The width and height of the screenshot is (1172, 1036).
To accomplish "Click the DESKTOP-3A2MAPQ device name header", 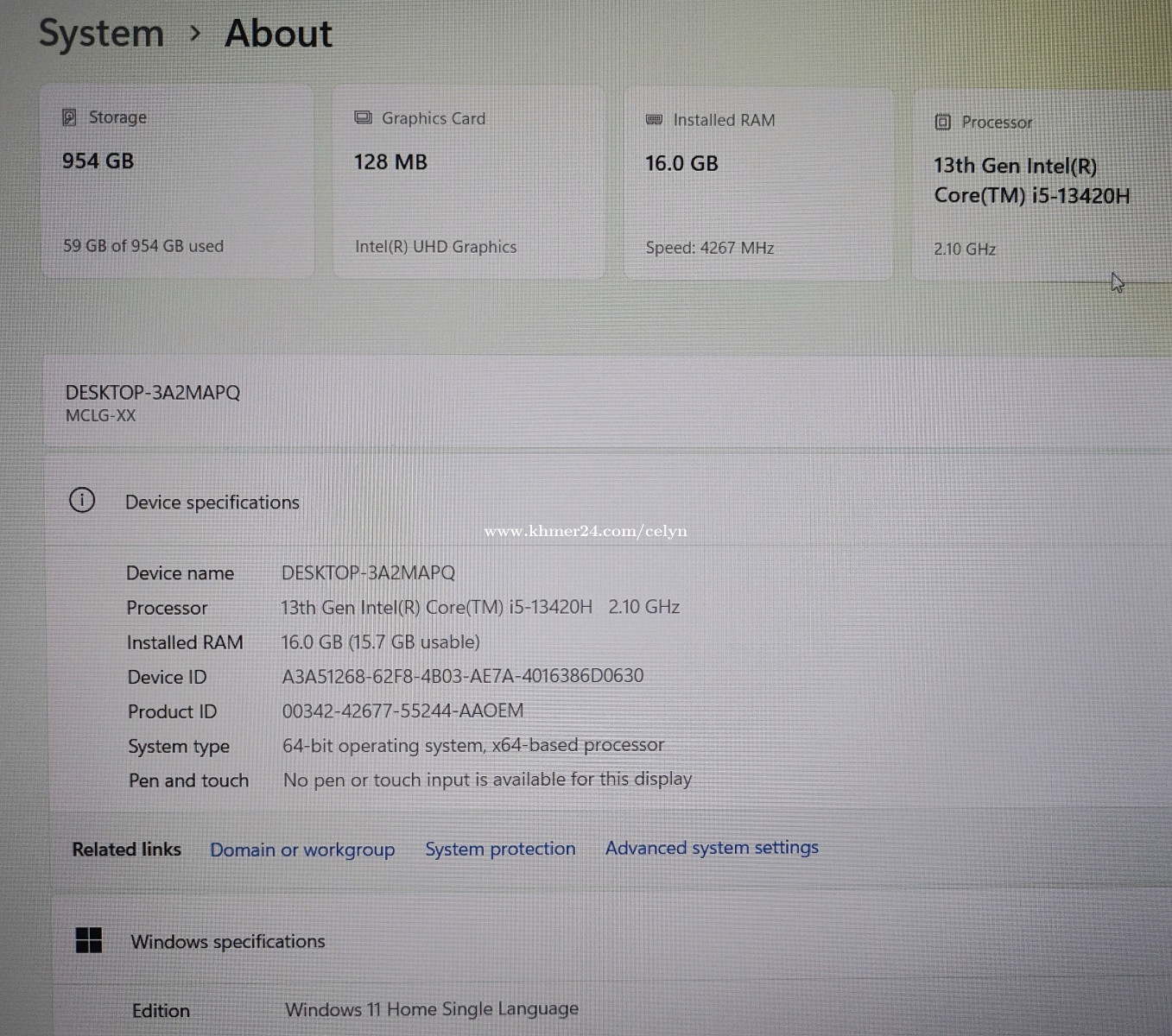I will click(153, 393).
